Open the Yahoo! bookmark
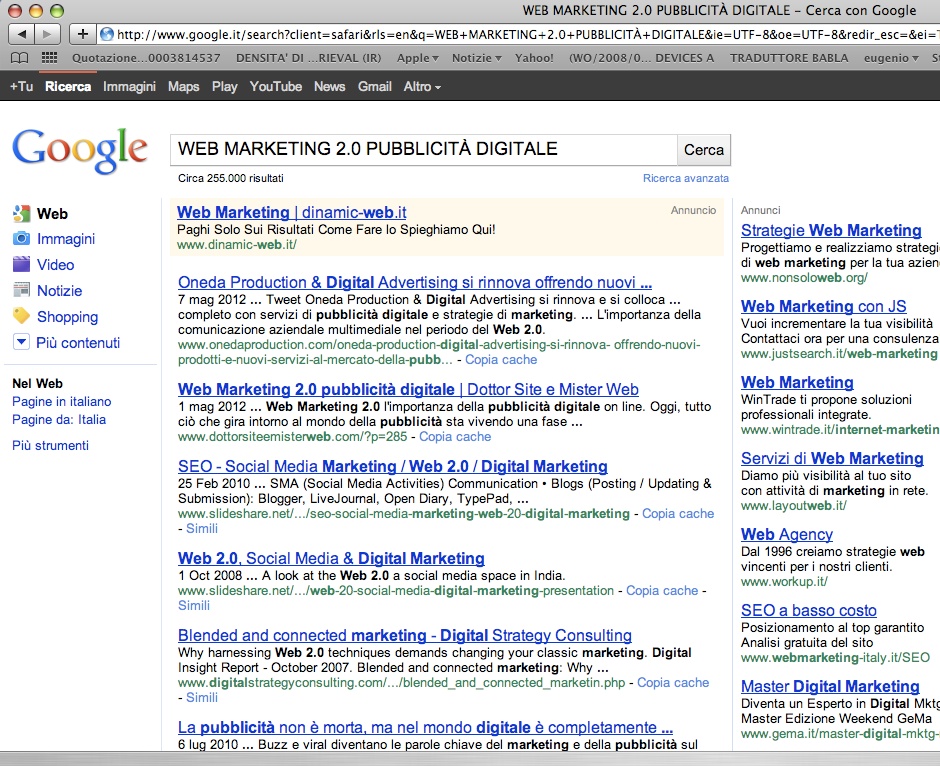 [534, 58]
